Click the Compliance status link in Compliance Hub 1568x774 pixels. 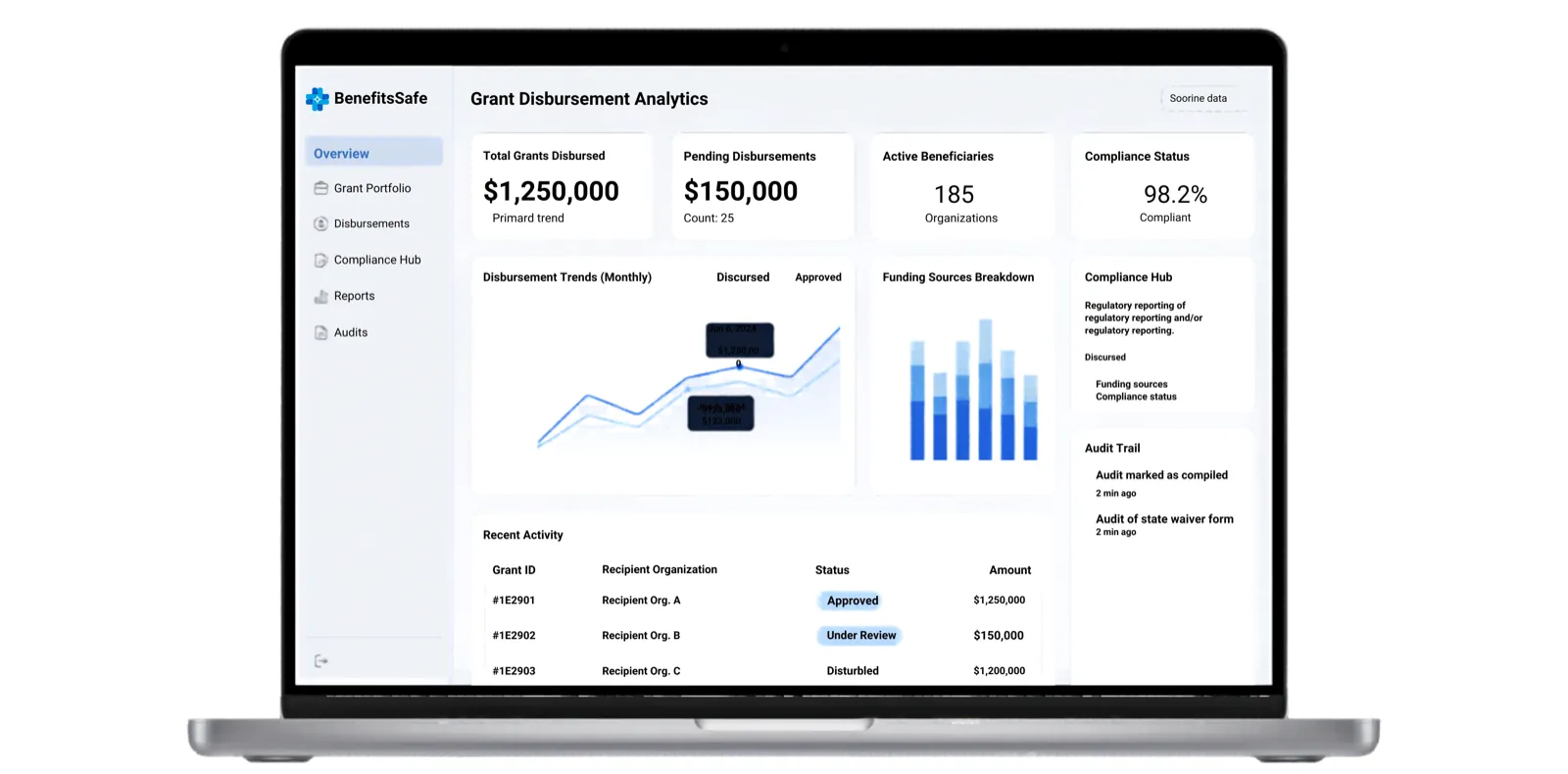(1136, 397)
